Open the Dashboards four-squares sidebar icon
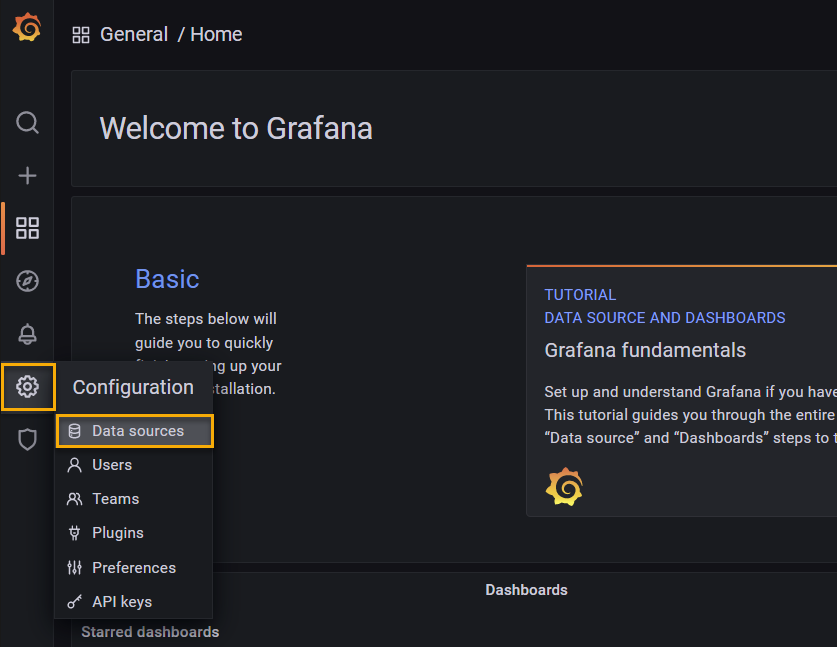Screen dimensions: 837x647 pyautogui.click(x=27, y=228)
